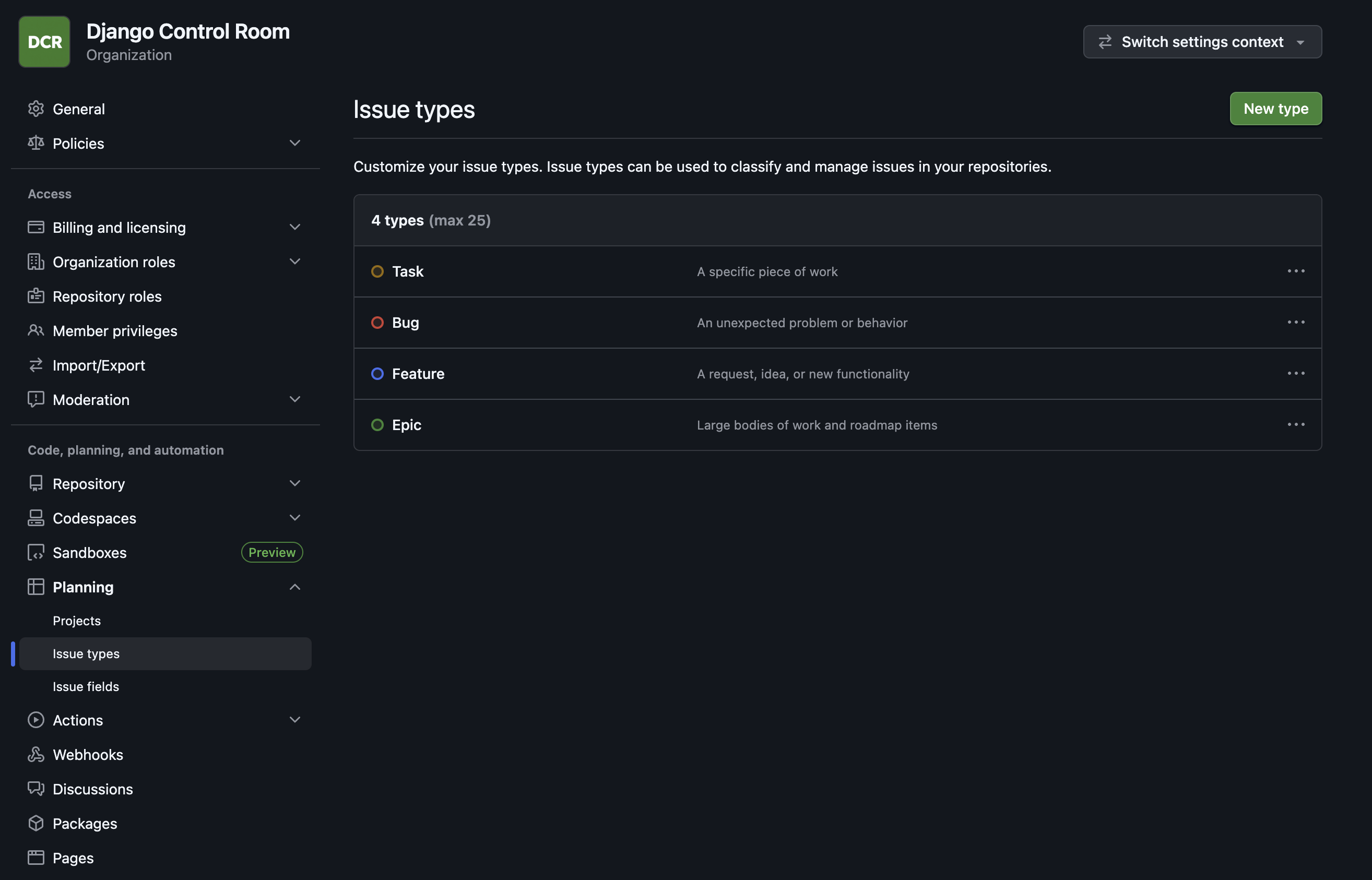Viewport: 1372px width, 880px height.
Task: Click the Organization roles building icon
Action: coord(36,261)
